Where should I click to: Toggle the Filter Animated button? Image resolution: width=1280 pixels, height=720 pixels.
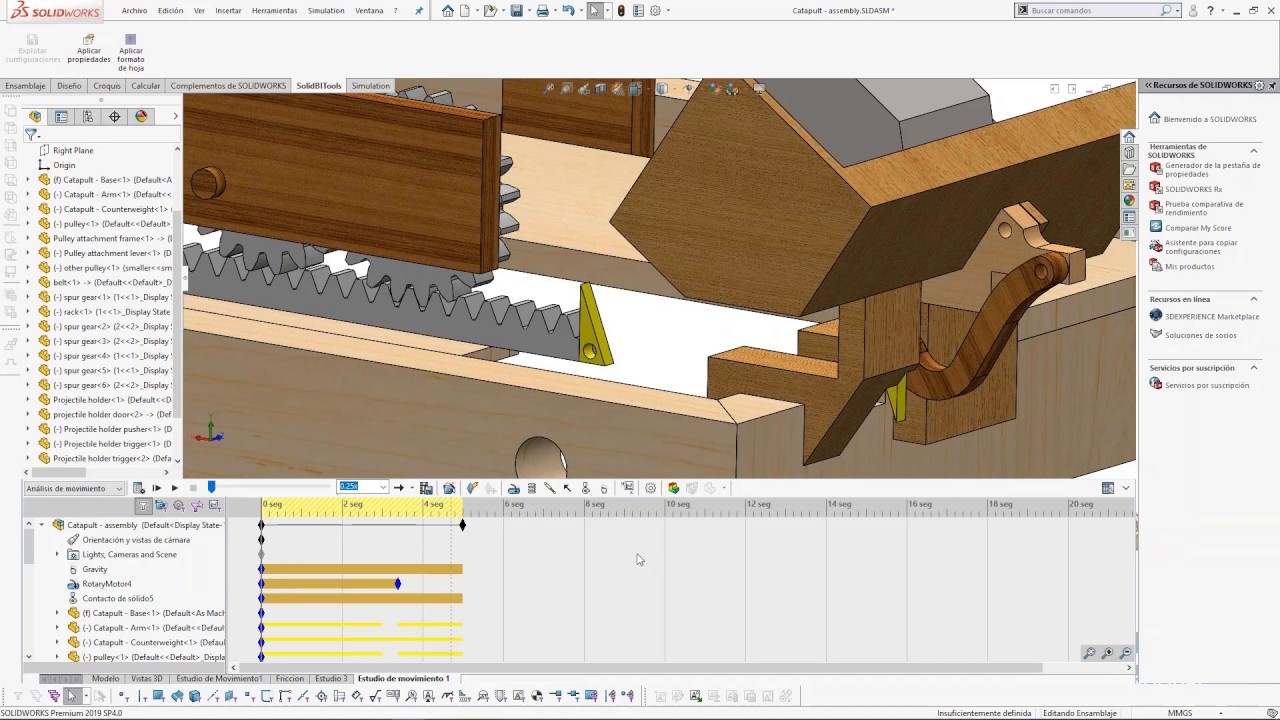pyautogui.click(x=161, y=505)
